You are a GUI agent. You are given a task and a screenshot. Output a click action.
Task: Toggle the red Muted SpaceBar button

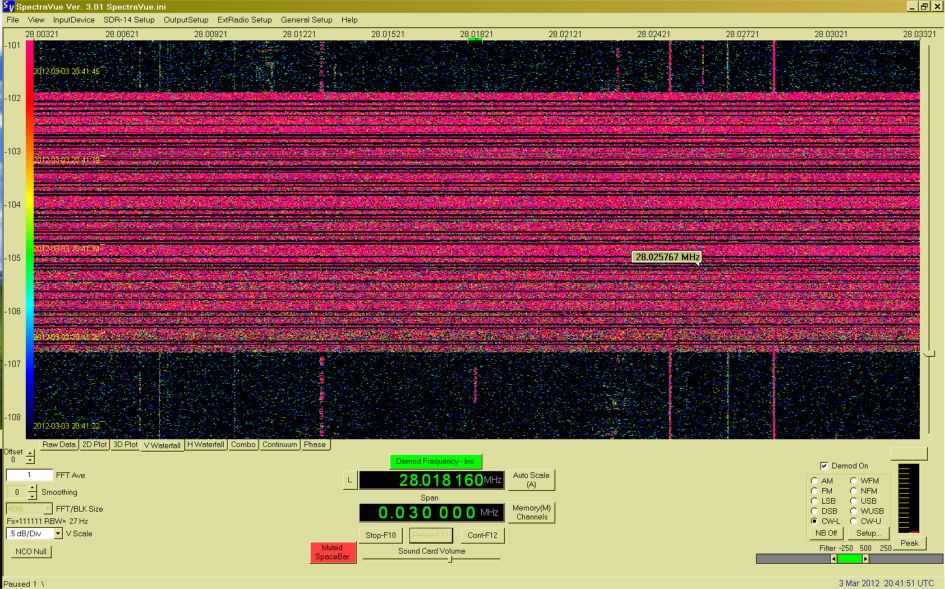(x=333, y=552)
